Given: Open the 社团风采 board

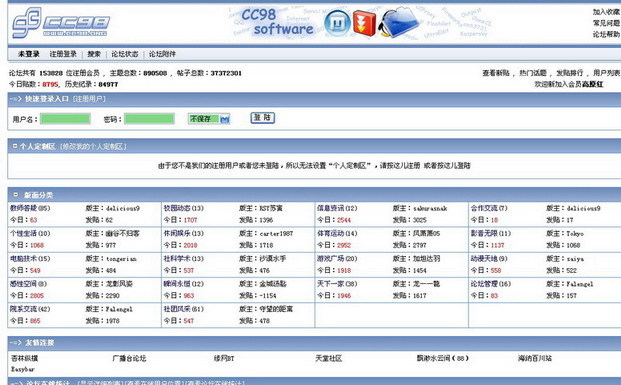Looking at the screenshot, I should click(177, 309).
